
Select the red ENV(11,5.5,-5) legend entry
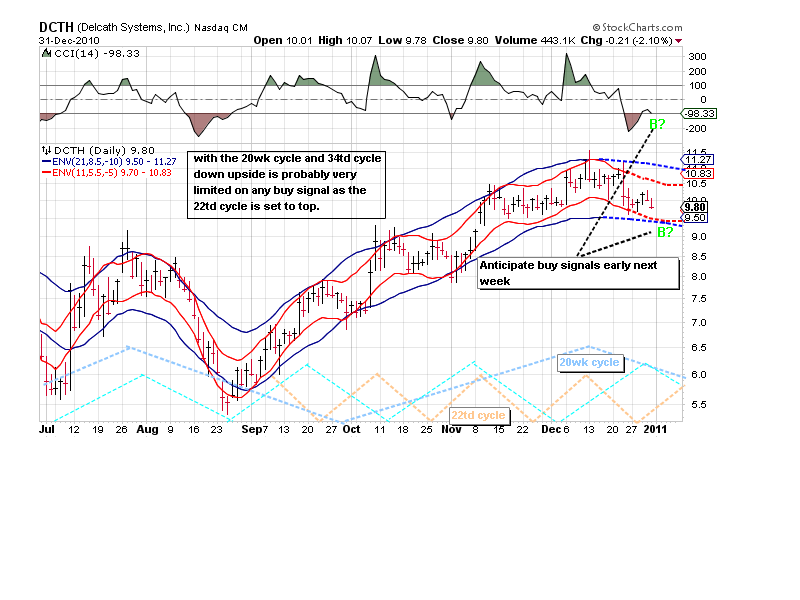point(107,172)
